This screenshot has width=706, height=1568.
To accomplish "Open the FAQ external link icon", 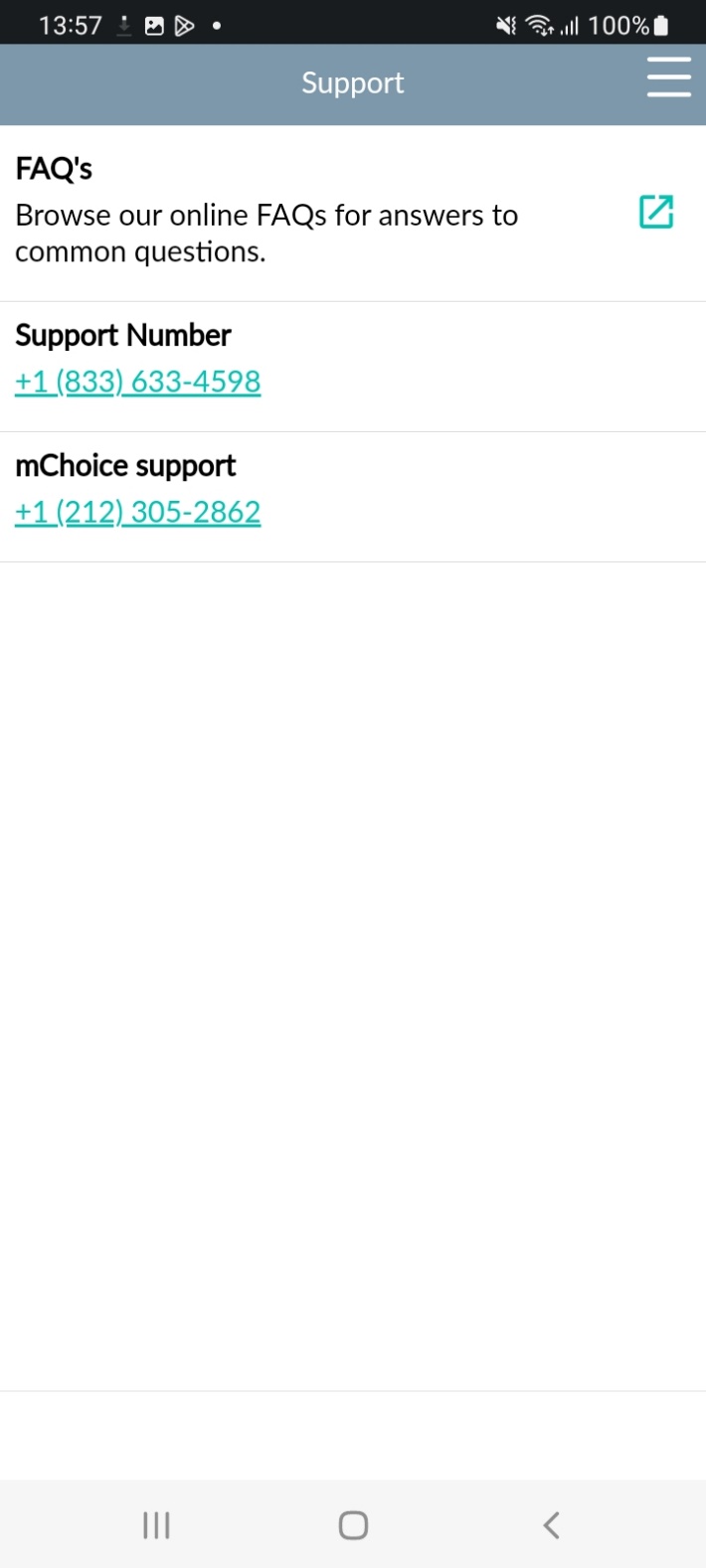I will 656,211.
